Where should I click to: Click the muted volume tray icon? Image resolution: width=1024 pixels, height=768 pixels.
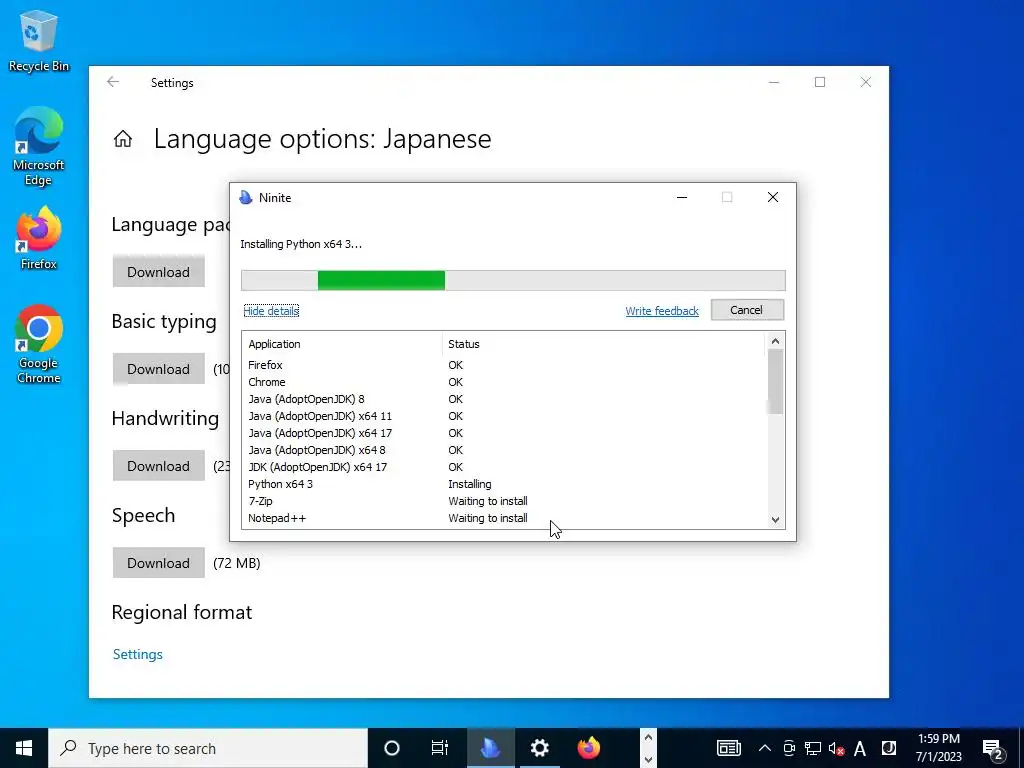pyautogui.click(x=837, y=748)
